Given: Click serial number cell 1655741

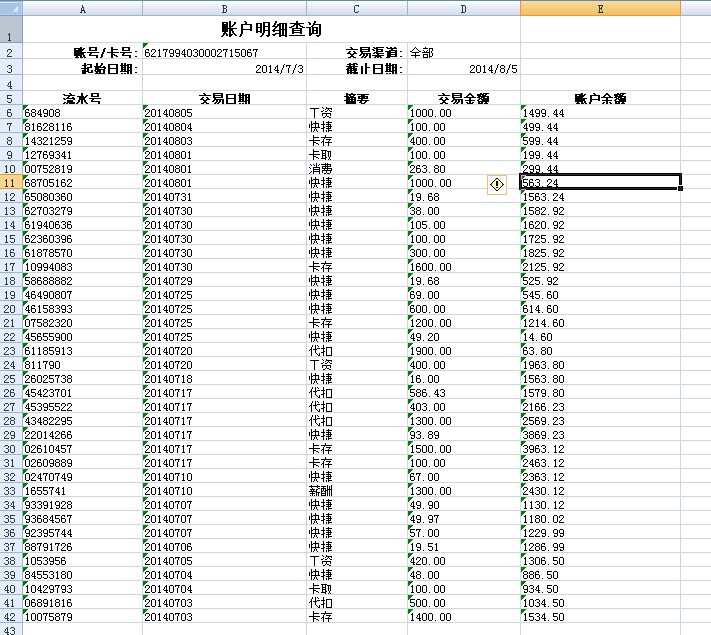Looking at the screenshot, I should [83, 491].
